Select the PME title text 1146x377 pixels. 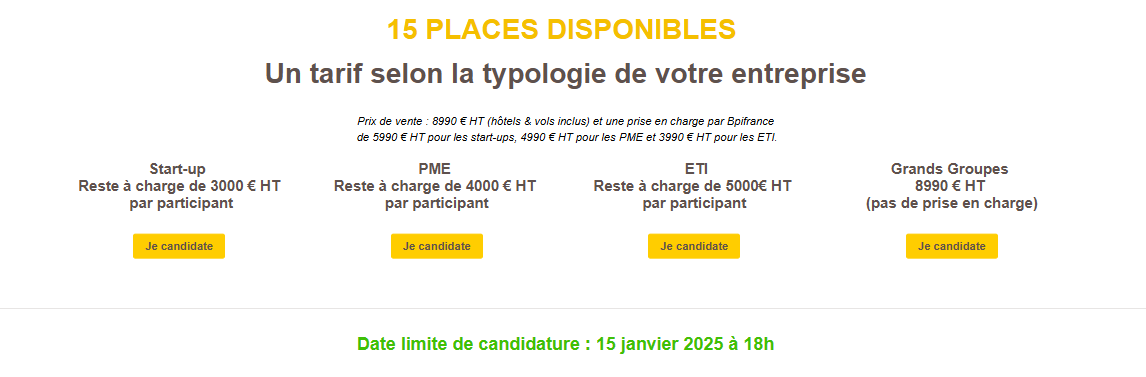coord(435,170)
